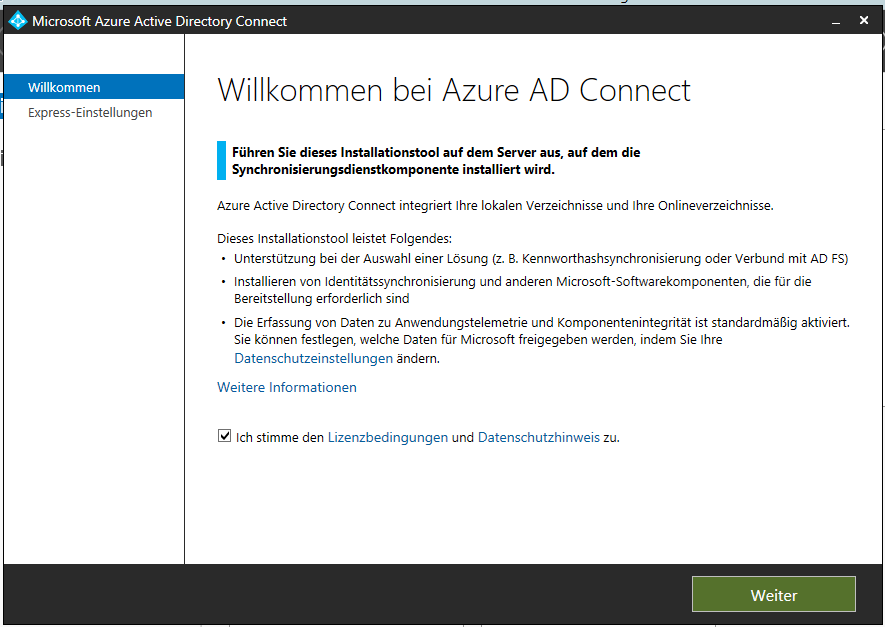
Task: Toggle the license agreement checkbox
Action: click(x=224, y=436)
